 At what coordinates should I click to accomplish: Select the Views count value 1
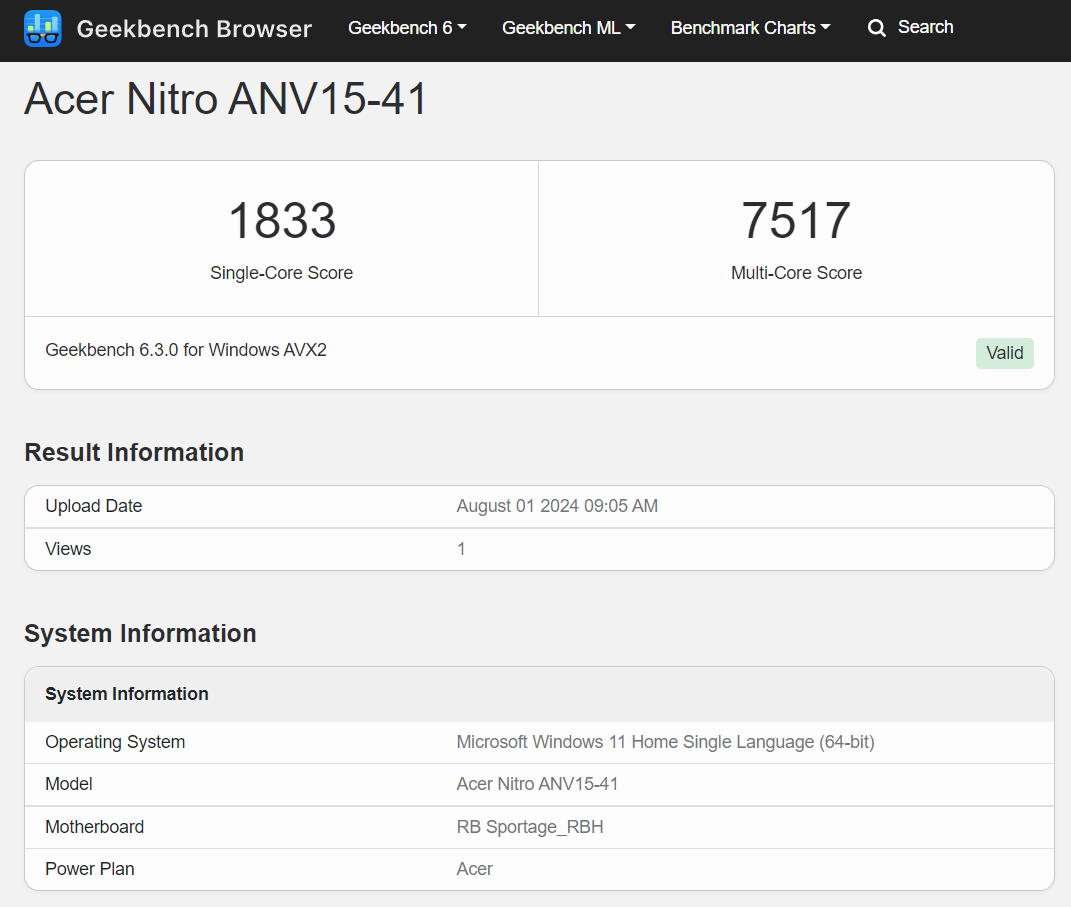coord(461,549)
